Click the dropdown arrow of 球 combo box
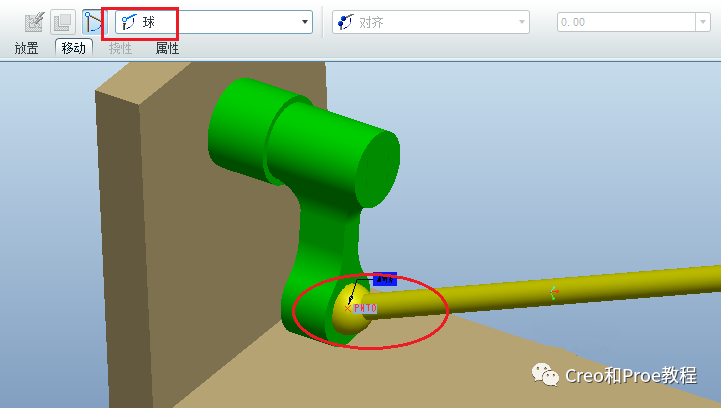This screenshot has height=408, width=721. tap(304, 22)
